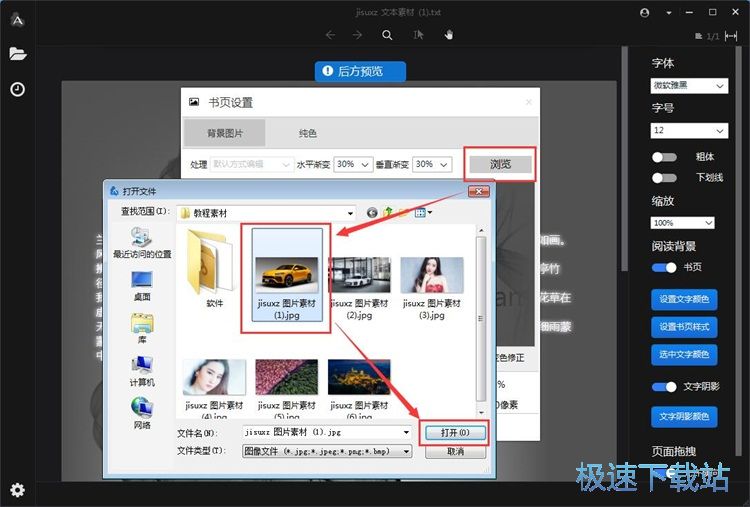Viewport: 750px width, 507px height.
Task: Open the font size dropdown showing 12
Action: 689,131
